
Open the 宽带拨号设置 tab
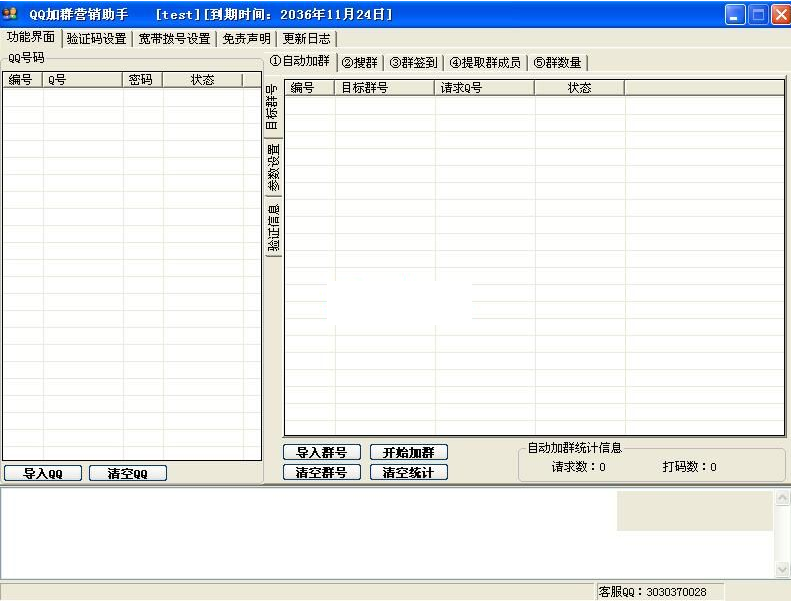174,39
